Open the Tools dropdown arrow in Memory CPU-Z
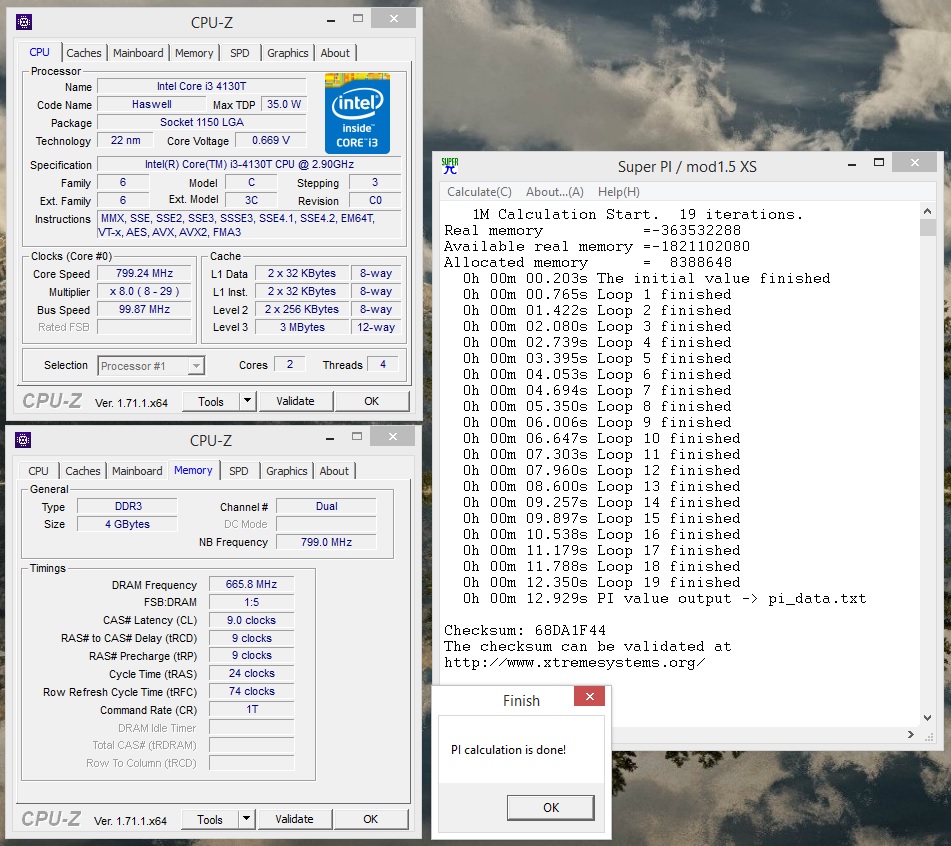 tap(246, 819)
